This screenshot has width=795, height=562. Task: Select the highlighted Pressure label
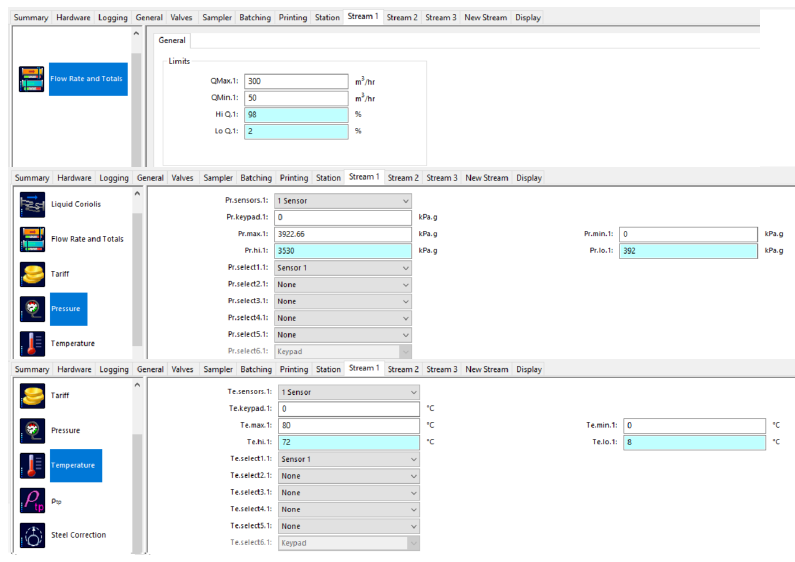pyautogui.click(x=68, y=309)
